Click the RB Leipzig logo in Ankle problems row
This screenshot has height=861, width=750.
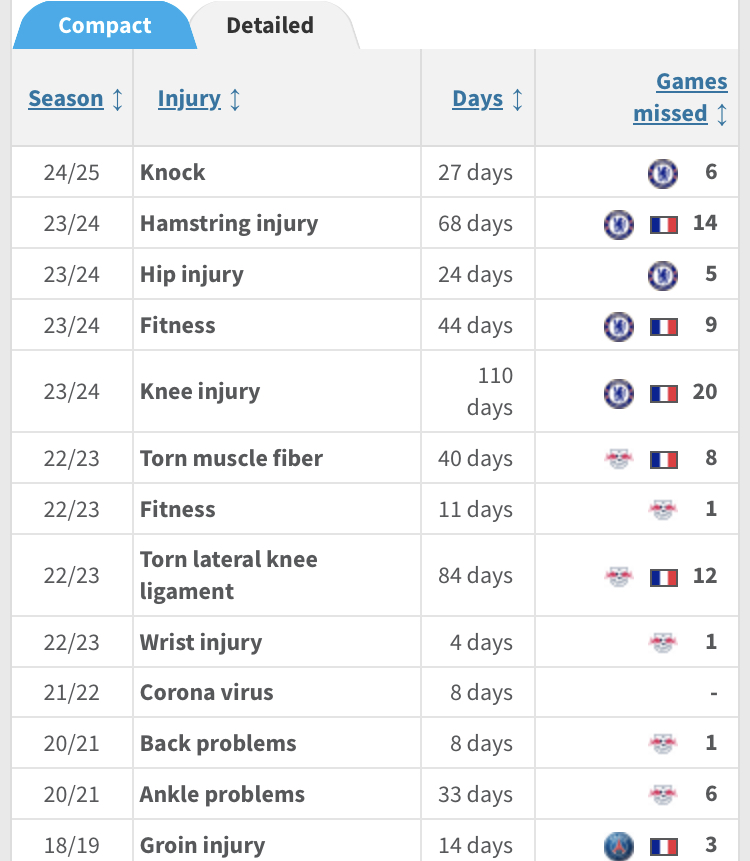pos(662,795)
